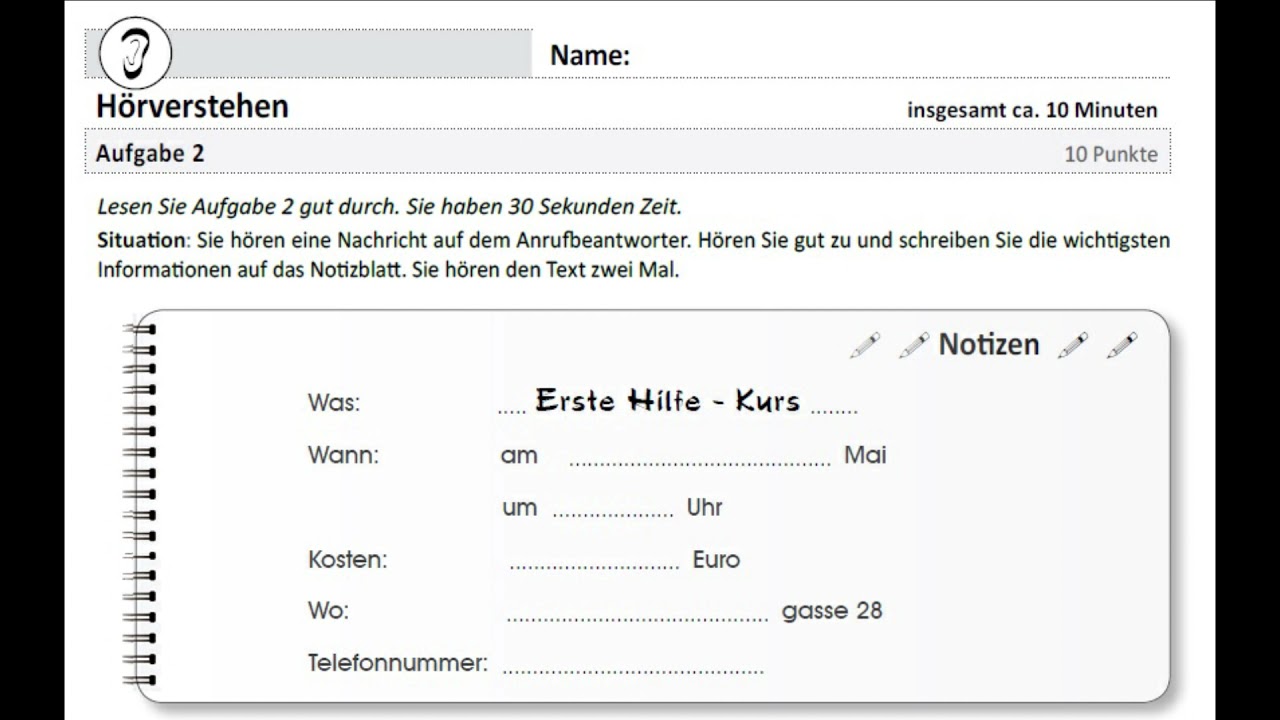The width and height of the screenshot is (1280, 720).
Task: Click the 'Hörverstehen' heading
Action: (x=192, y=106)
